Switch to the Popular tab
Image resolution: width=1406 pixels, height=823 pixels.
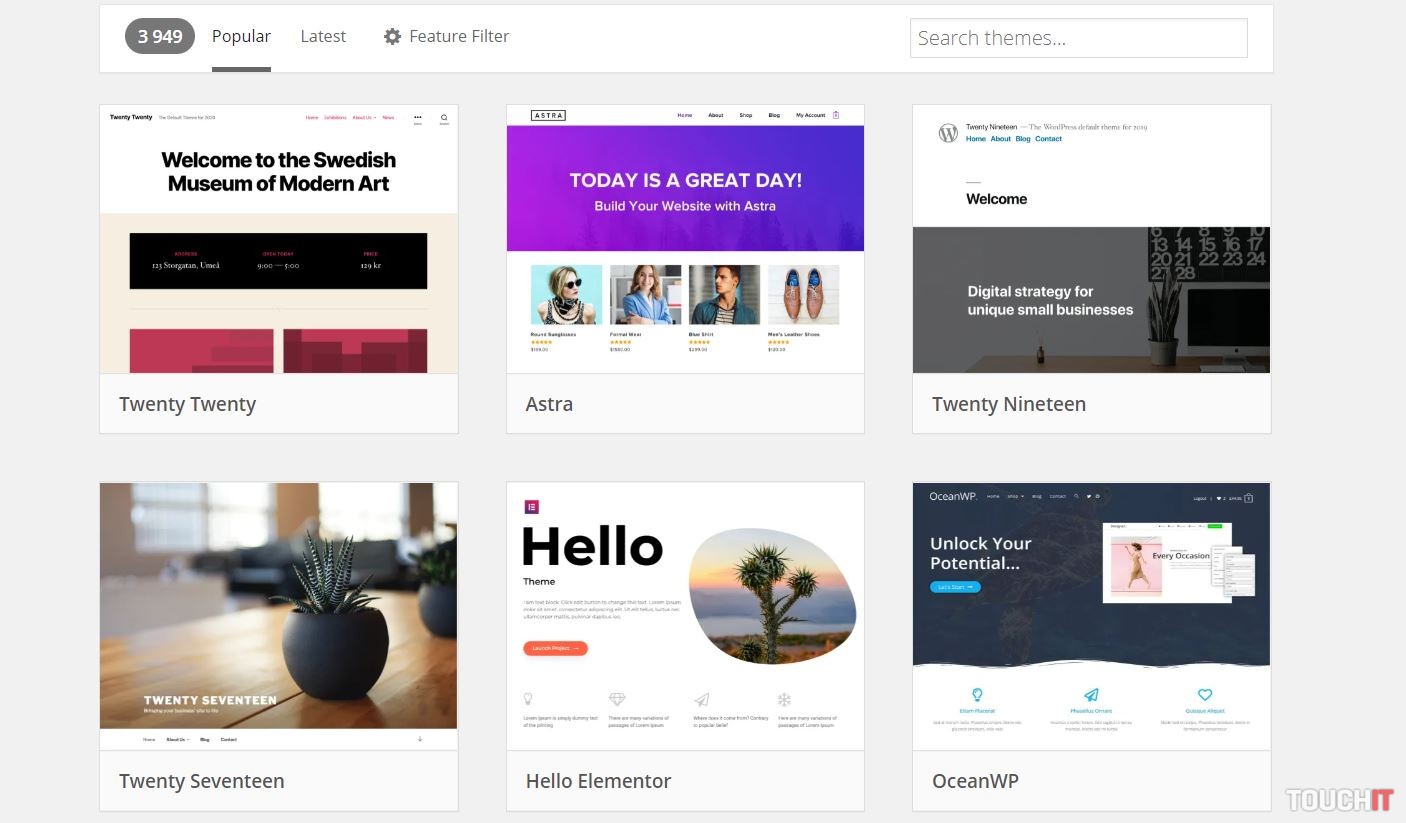(241, 36)
